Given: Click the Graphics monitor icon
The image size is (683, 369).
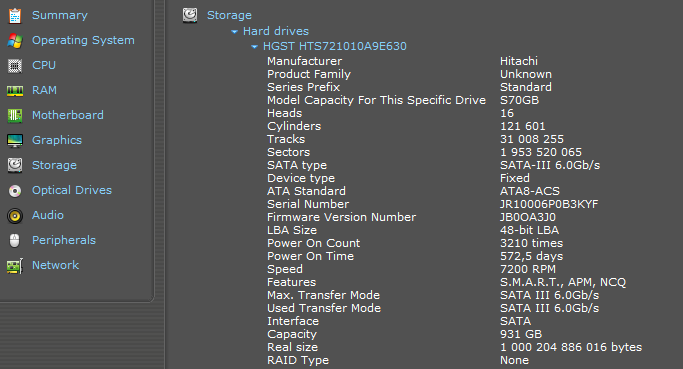Looking at the screenshot, I should click(15, 141).
